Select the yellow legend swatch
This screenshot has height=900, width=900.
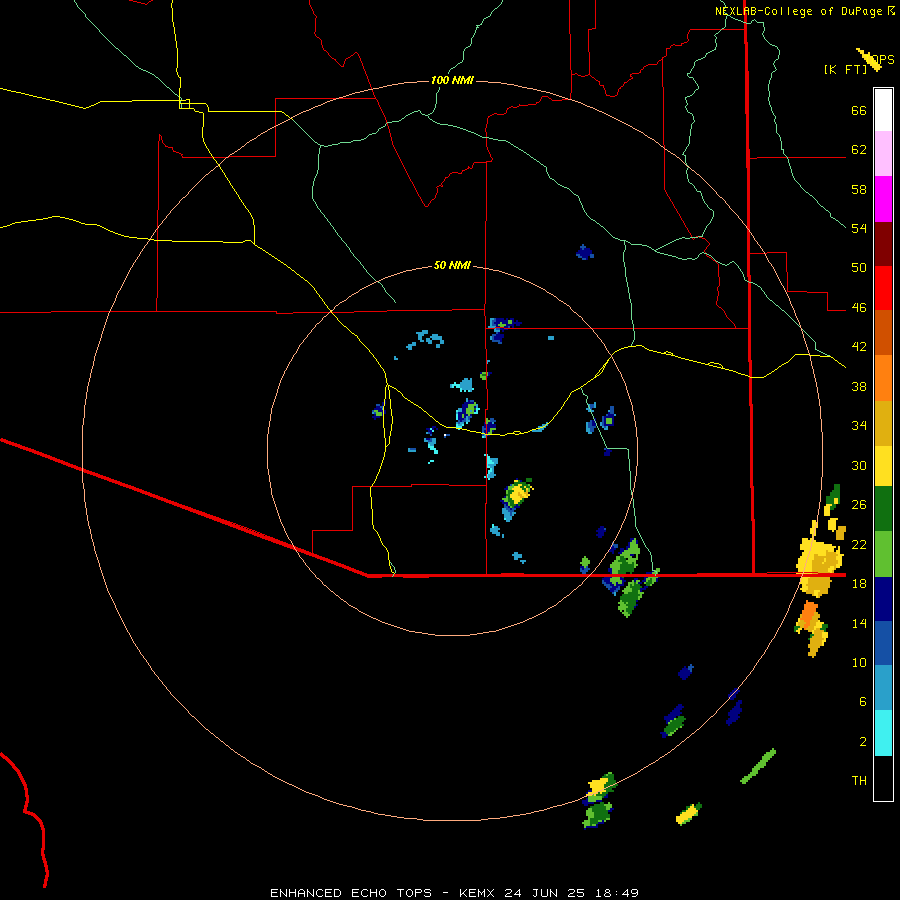pyautogui.click(x=883, y=466)
